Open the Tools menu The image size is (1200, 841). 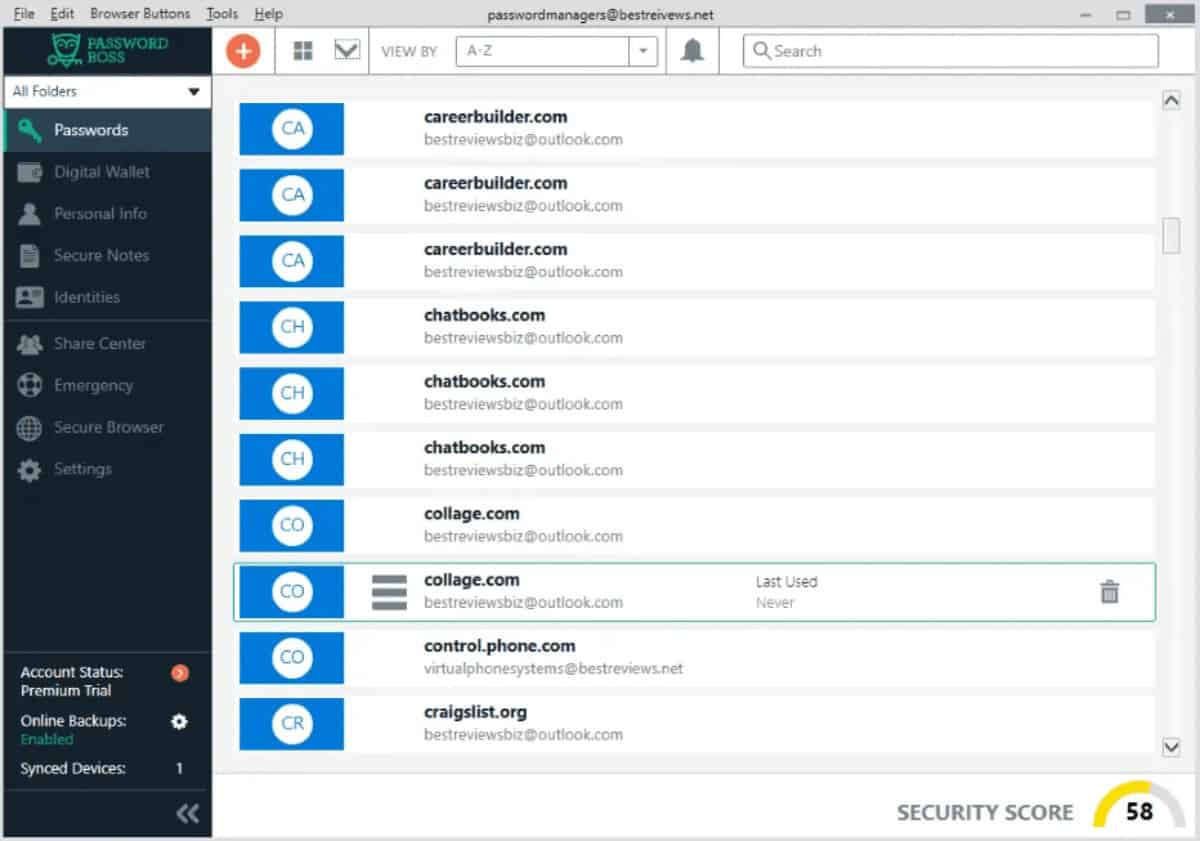click(x=221, y=13)
